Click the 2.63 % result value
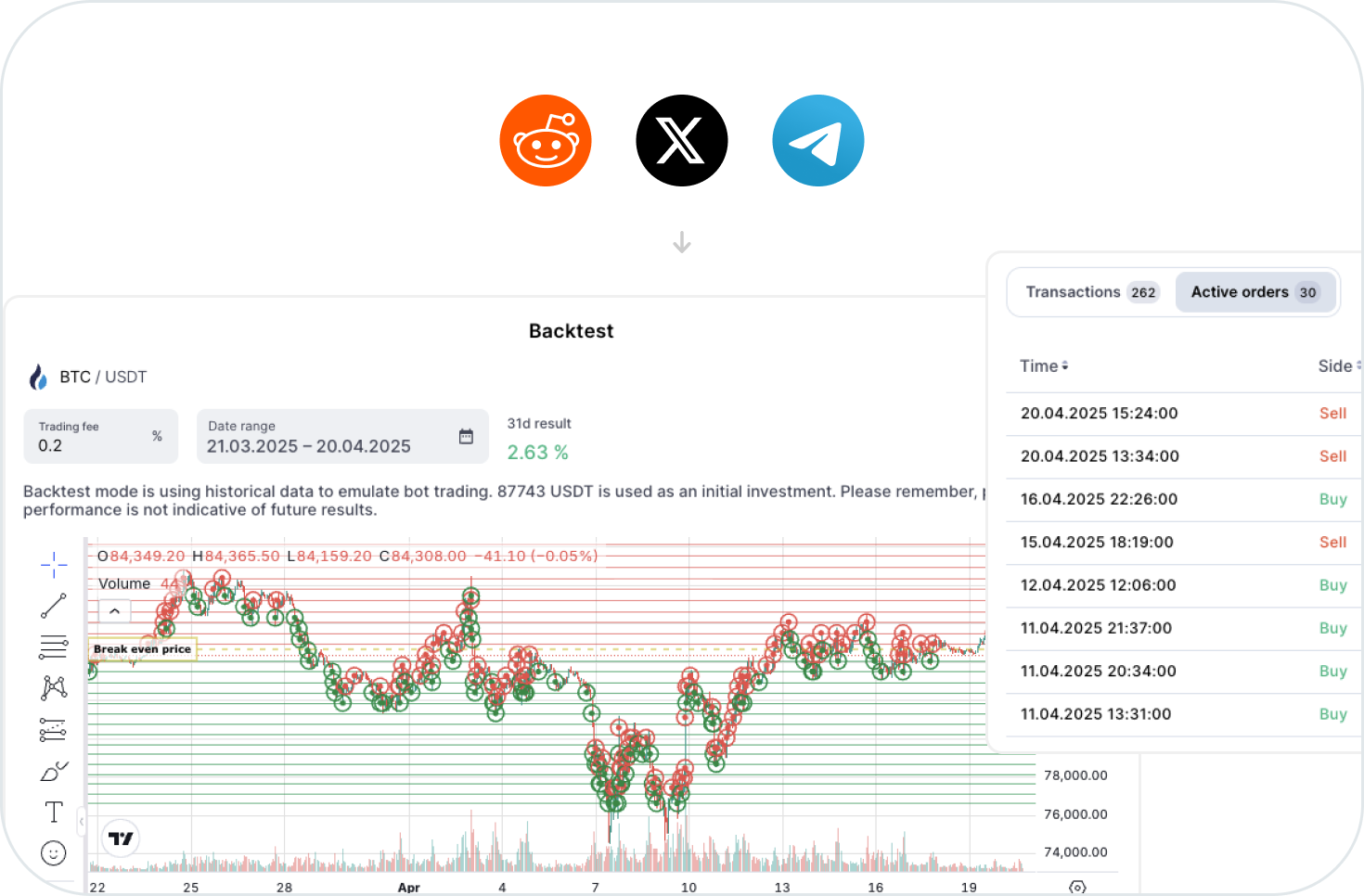Image resolution: width=1364 pixels, height=896 pixels. click(537, 453)
